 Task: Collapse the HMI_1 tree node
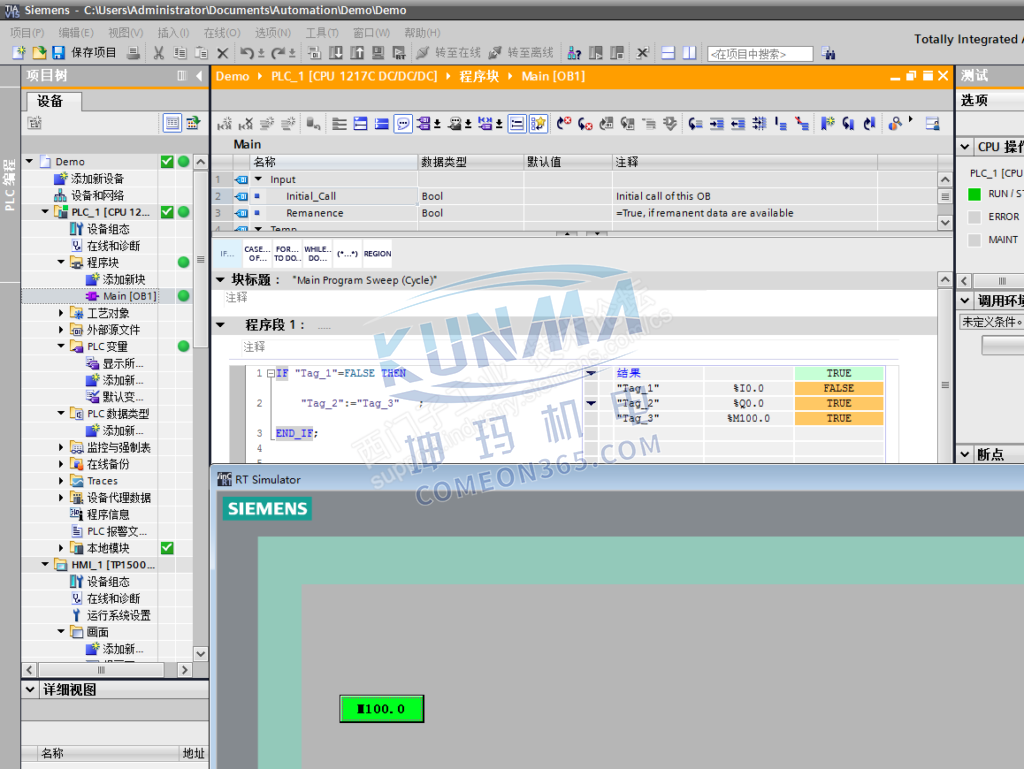[x=45, y=564]
